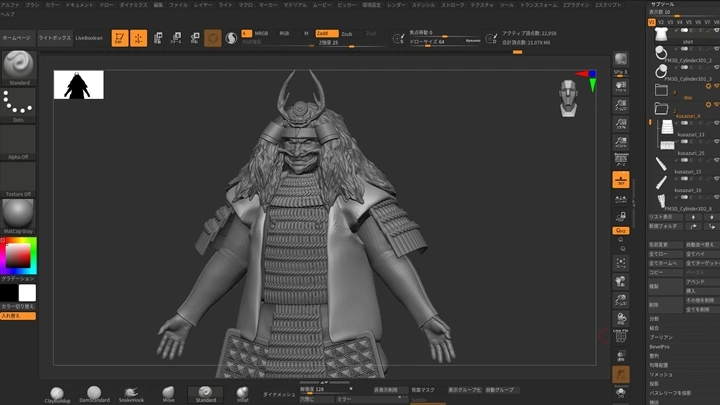Viewport: 720px width, 405px height.
Task: Open the ヘルプ menu
Action: 8,14
